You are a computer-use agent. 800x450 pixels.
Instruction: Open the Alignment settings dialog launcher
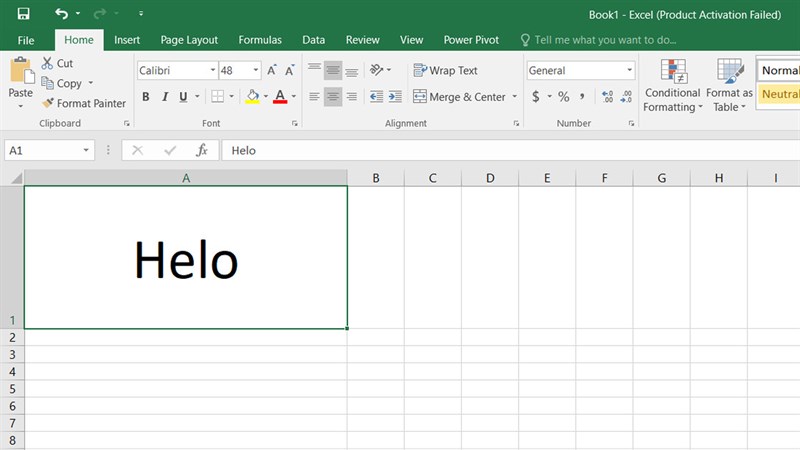click(516, 123)
